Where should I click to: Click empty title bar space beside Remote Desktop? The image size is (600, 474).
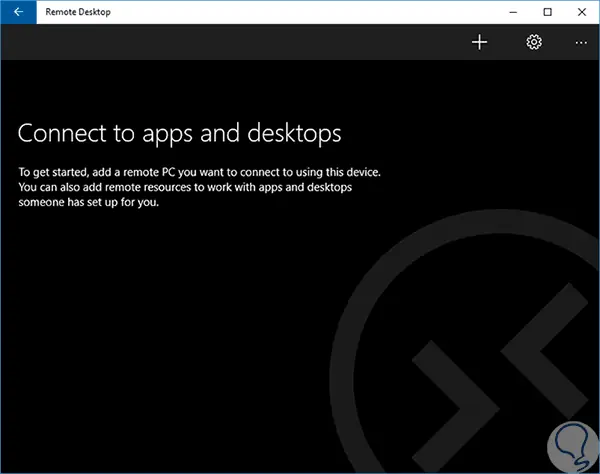pos(306,12)
